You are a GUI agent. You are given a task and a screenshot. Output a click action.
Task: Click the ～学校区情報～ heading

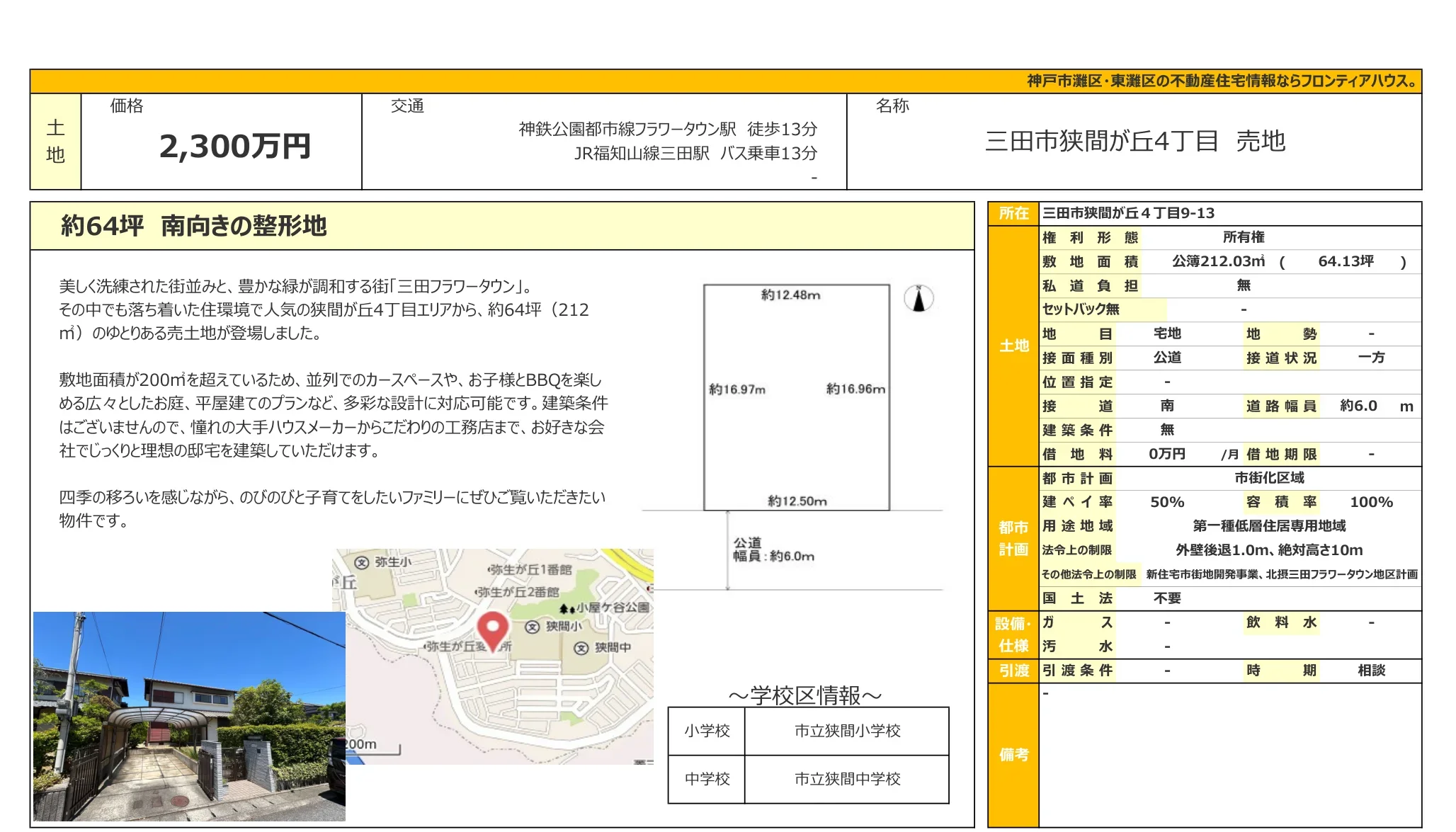pyautogui.click(x=805, y=695)
